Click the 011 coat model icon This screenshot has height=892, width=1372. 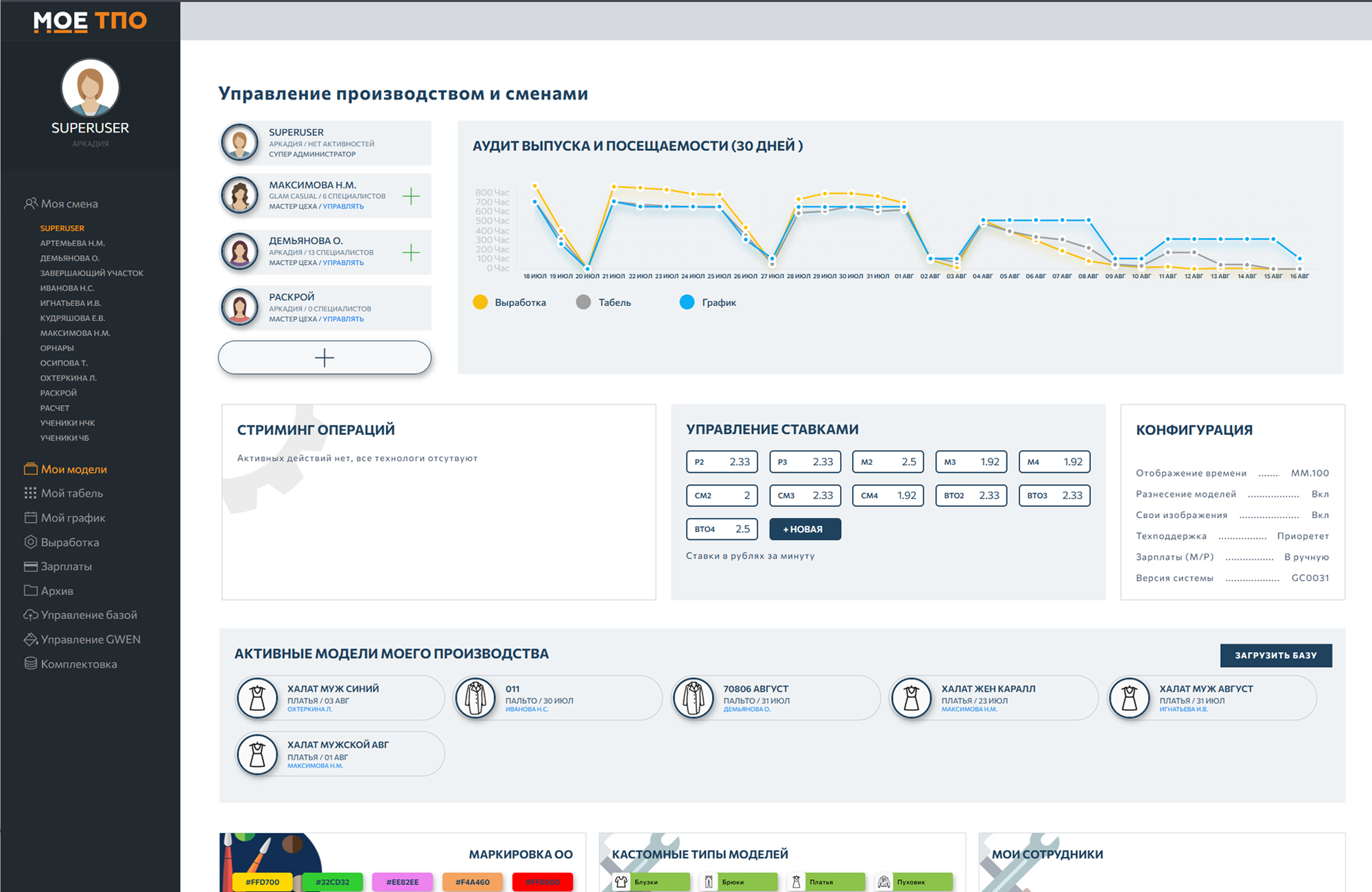click(x=475, y=698)
